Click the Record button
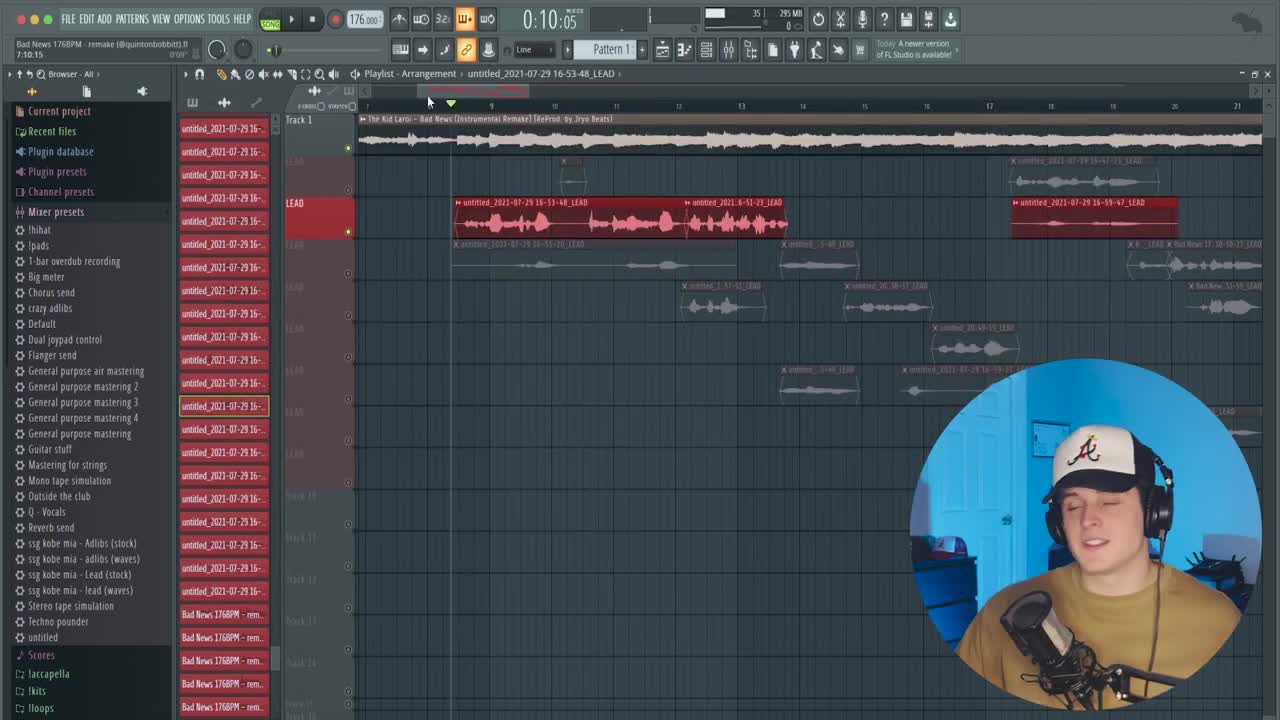 tap(335, 19)
